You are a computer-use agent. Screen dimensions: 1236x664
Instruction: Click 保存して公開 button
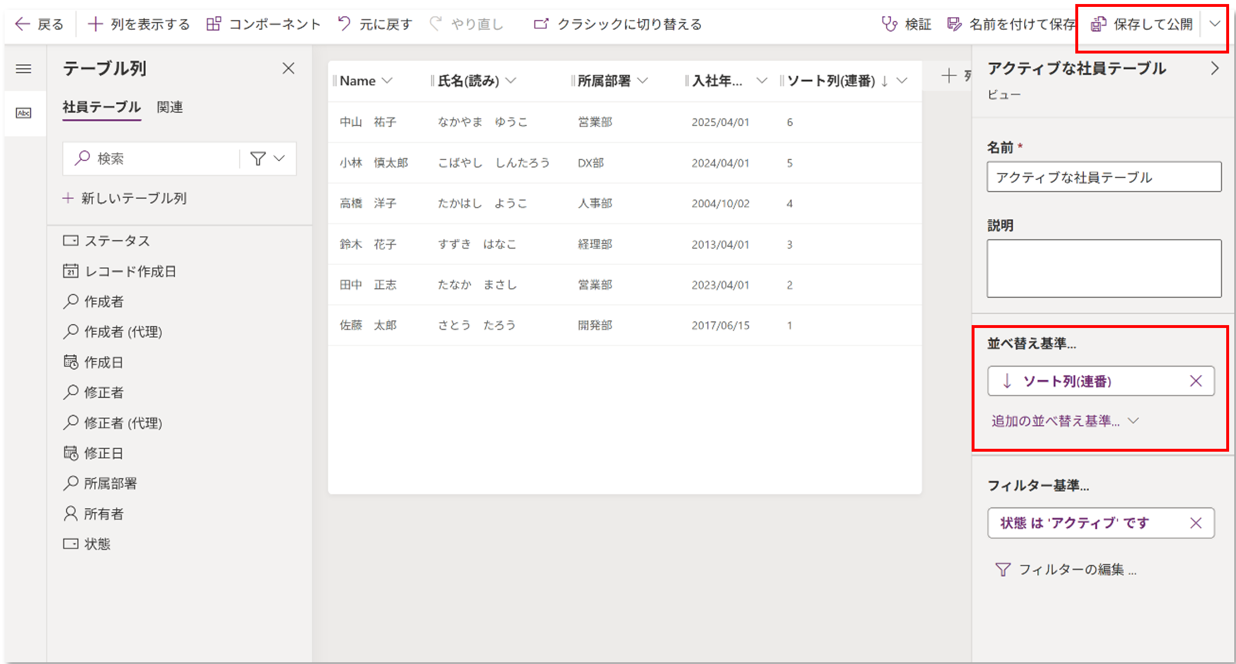point(1141,24)
